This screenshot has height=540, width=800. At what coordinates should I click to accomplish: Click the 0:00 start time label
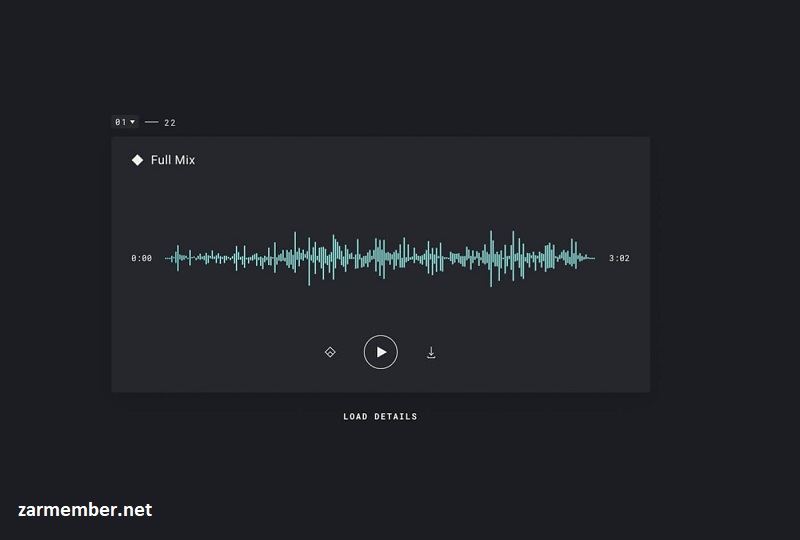pyautogui.click(x=141, y=258)
